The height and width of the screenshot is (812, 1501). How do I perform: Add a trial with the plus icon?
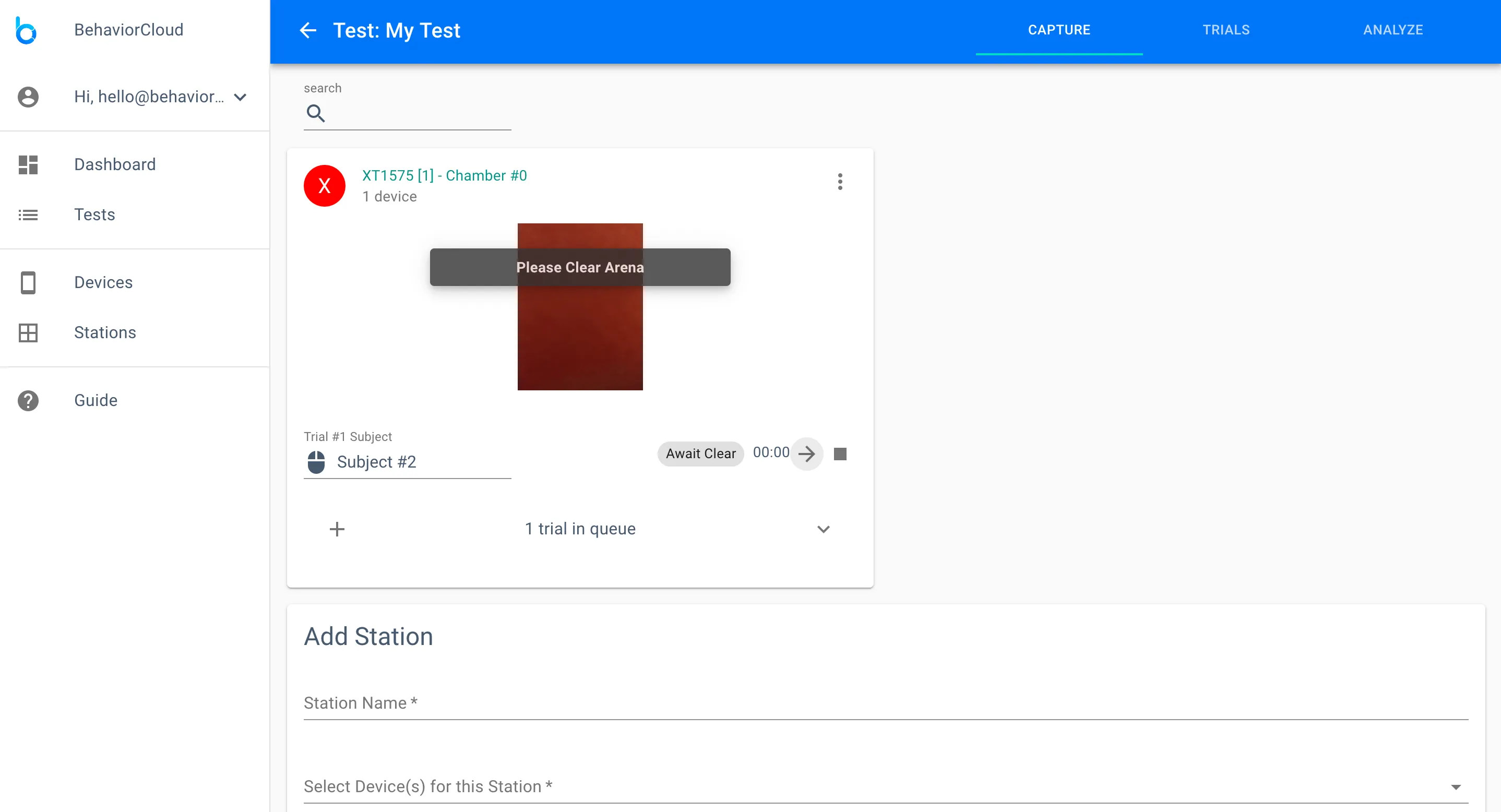click(x=337, y=529)
